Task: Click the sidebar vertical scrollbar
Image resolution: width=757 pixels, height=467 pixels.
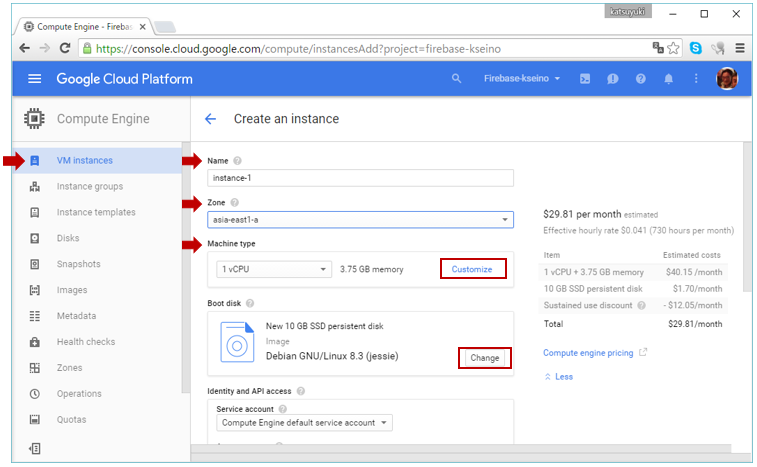Action: [184, 268]
